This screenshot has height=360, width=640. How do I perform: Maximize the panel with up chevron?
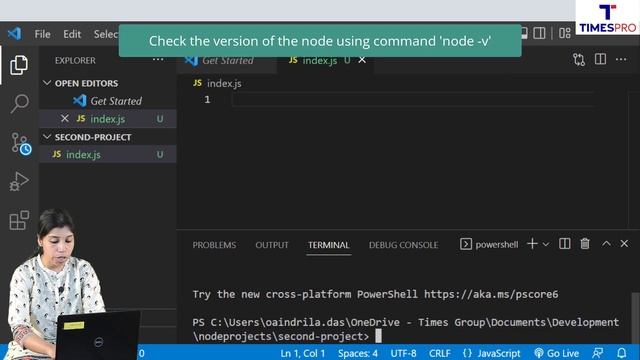click(607, 244)
